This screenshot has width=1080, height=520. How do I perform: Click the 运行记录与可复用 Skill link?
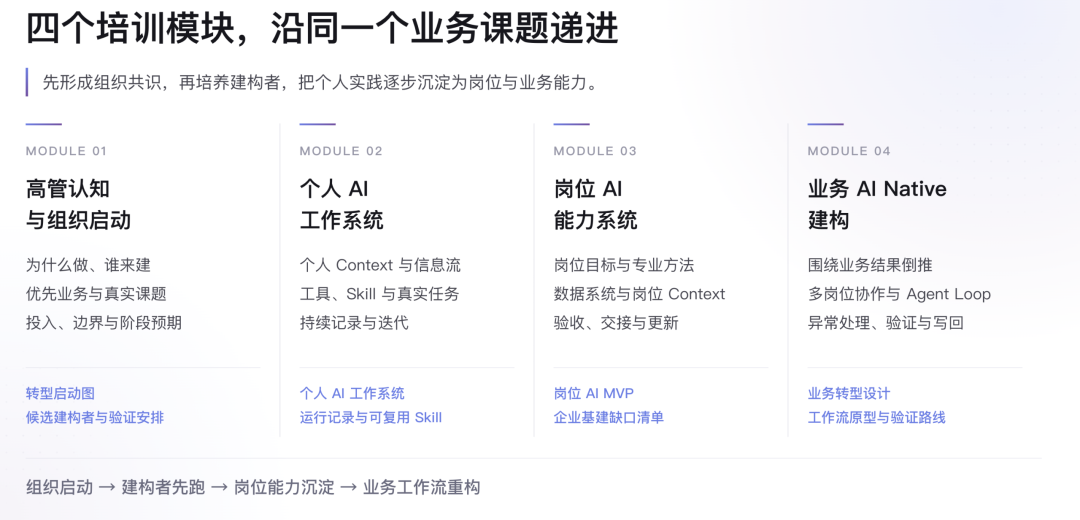371,417
